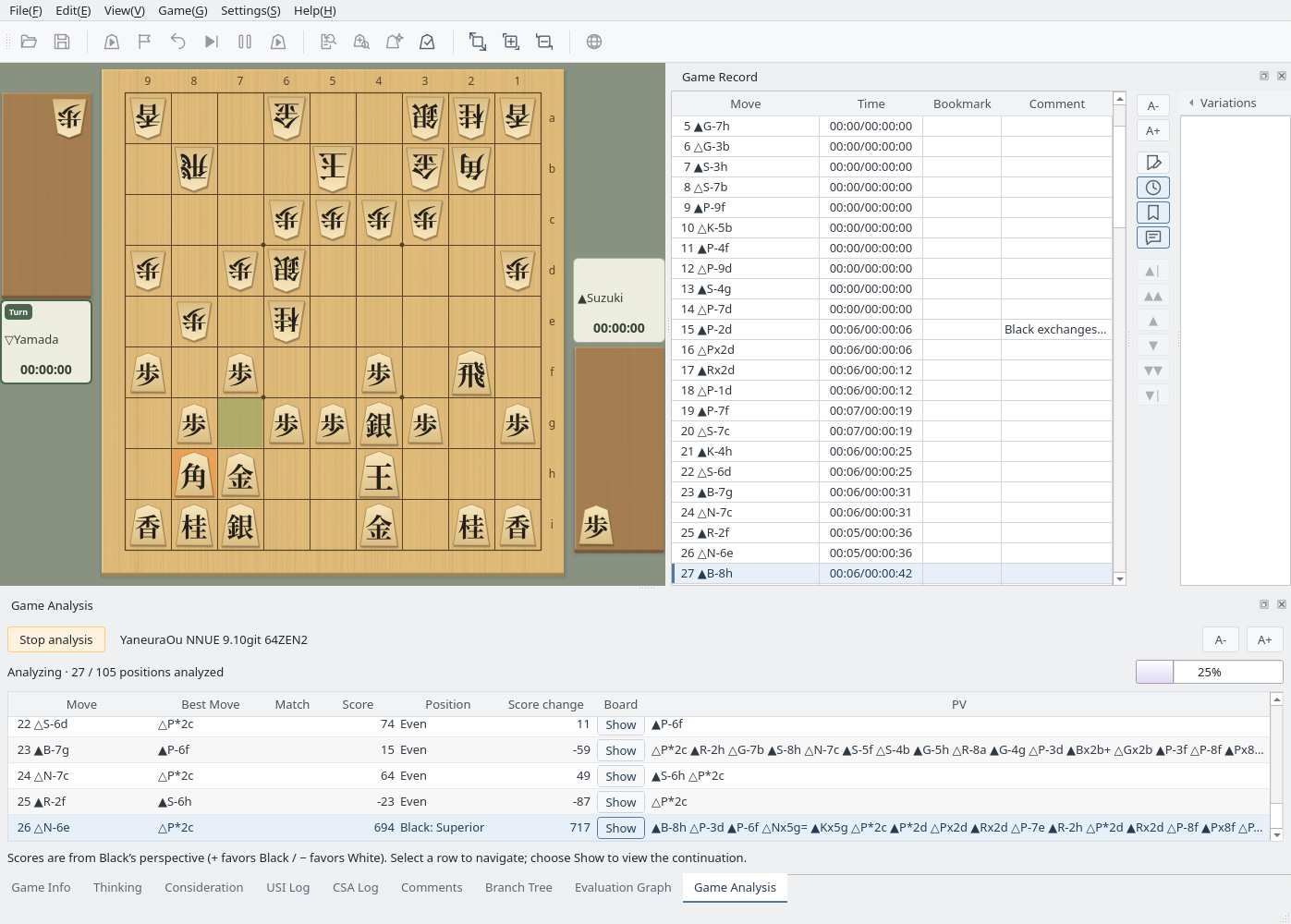
Task: Click the Stop analysis button
Action: [56, 639]
